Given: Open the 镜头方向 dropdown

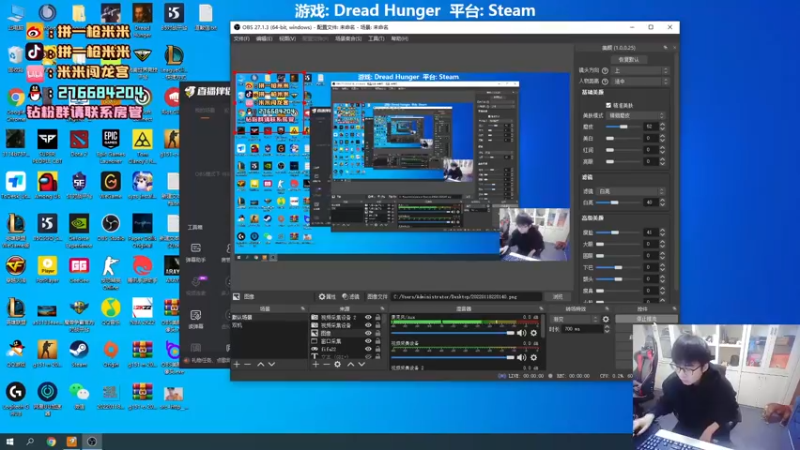Looking at the screenshot, I should point(640,70).
